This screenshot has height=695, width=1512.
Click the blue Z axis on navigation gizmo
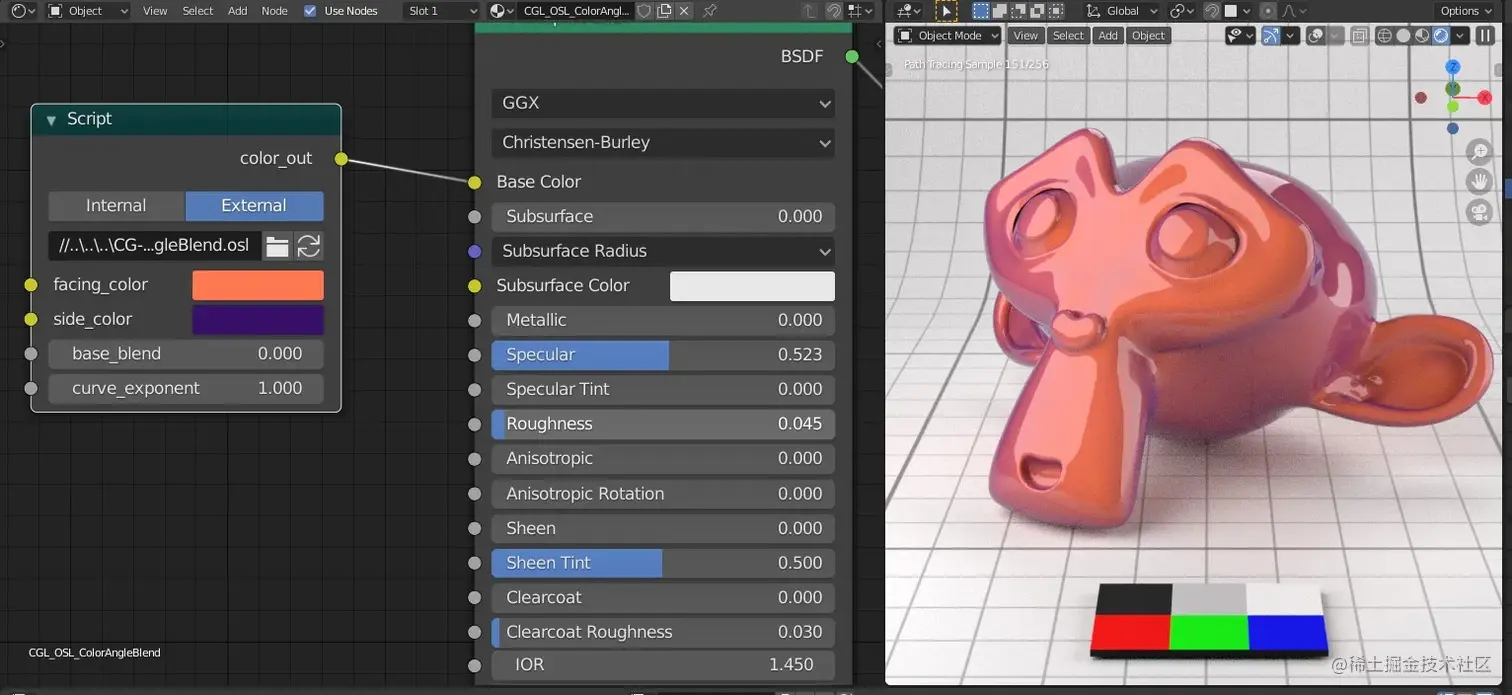[x=1453, y=67]
